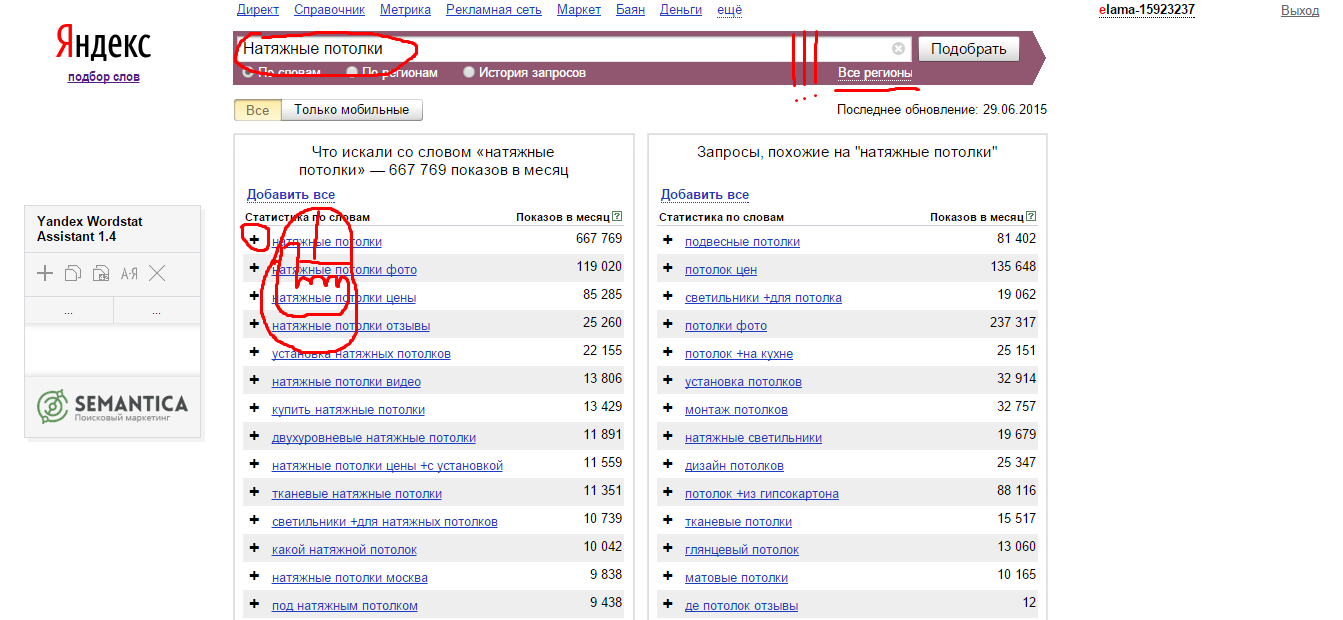Image resolution: width=1343 pixels, height=620 pixels.
Task: Switch to 'Только мобильные' tab
Action: 352,110
